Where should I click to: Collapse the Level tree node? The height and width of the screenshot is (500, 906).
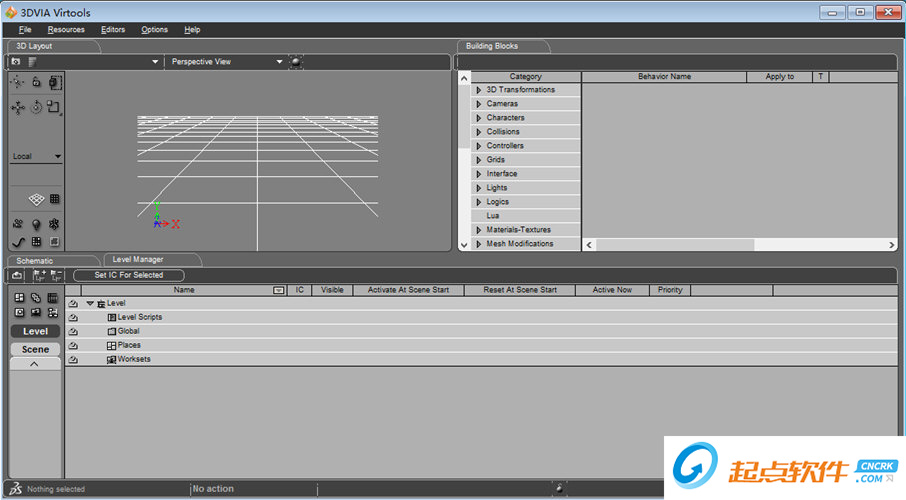pos(90,303)
